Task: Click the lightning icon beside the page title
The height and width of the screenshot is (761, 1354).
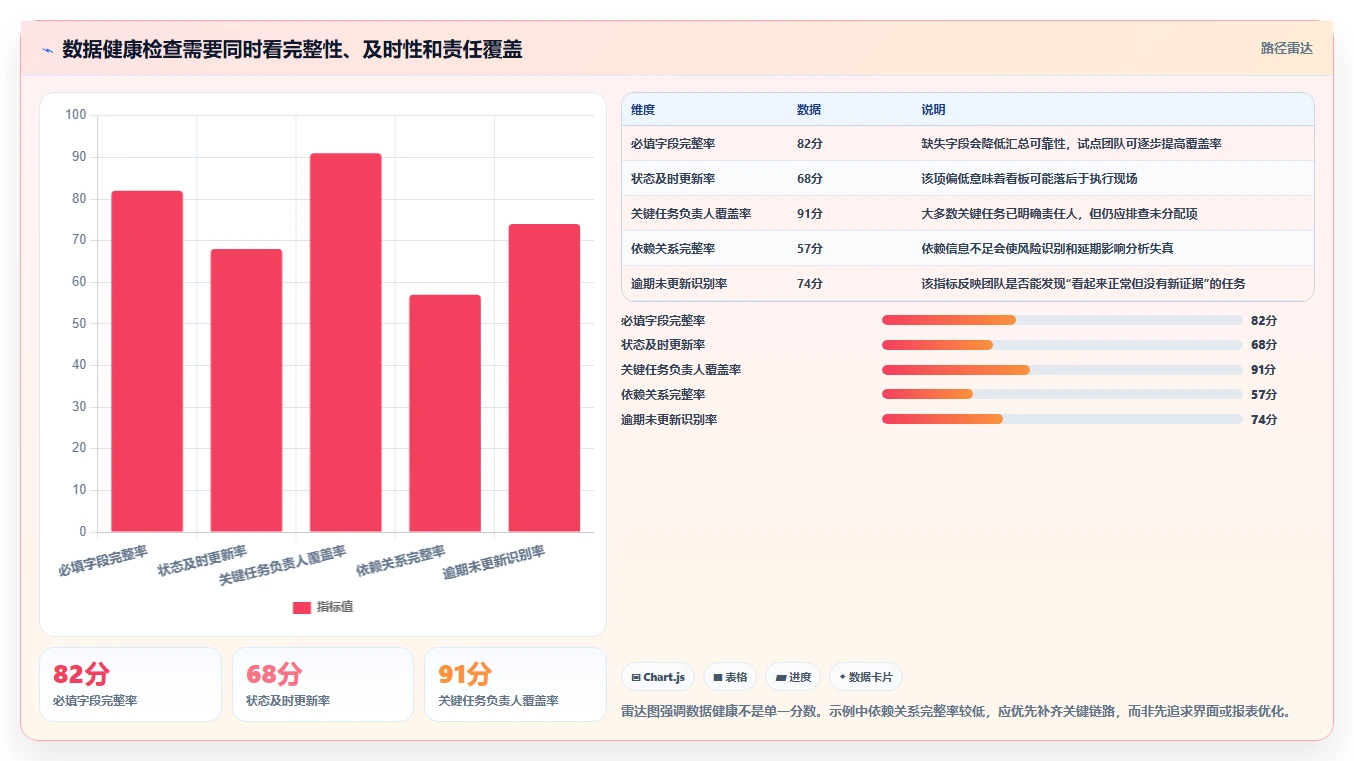Action: point(48,50)
